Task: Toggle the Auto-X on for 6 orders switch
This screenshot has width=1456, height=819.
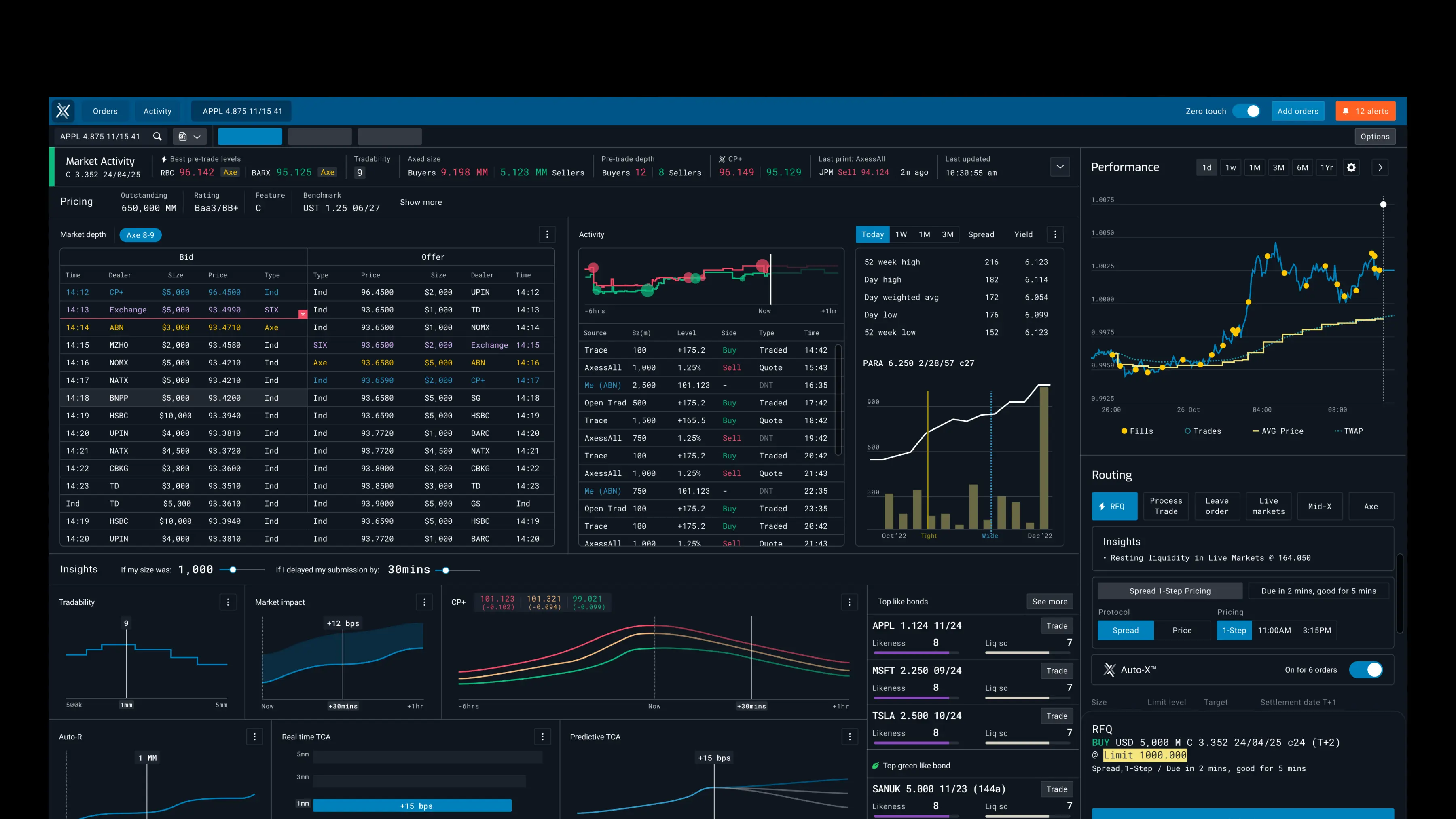Action: (x=1366, y=670)
